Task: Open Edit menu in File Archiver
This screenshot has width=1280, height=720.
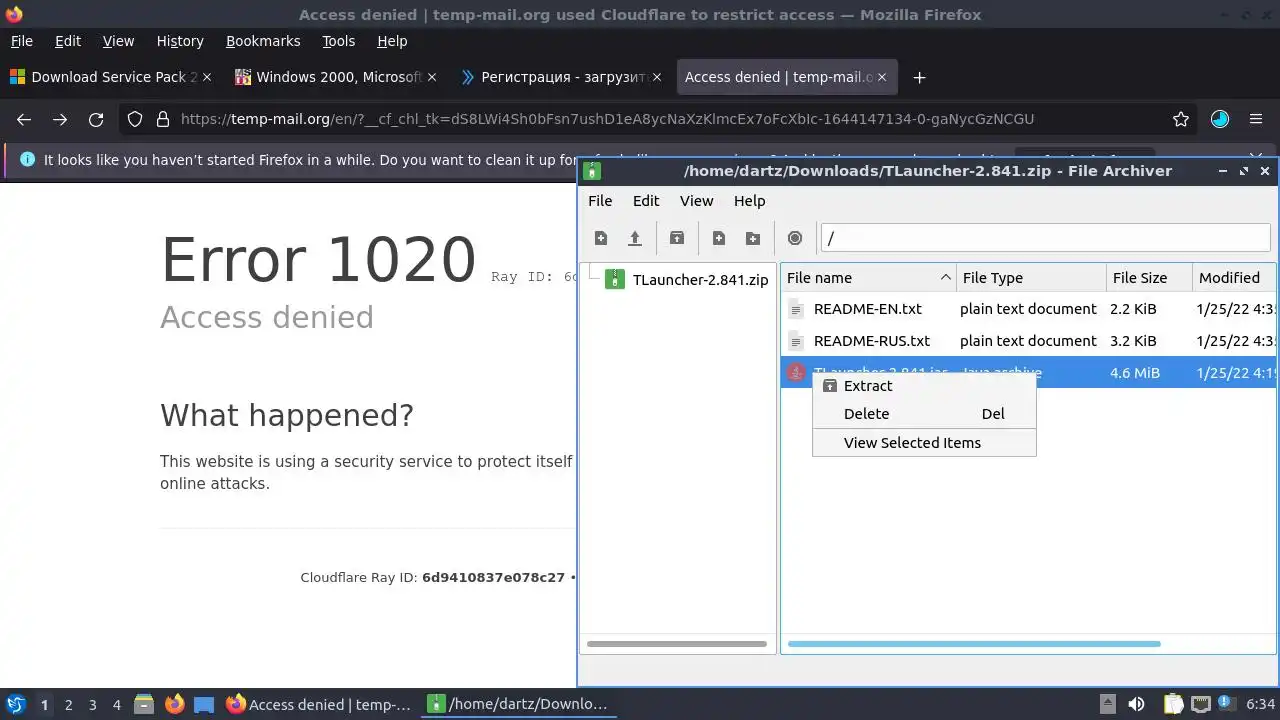Action: [646, 201]
